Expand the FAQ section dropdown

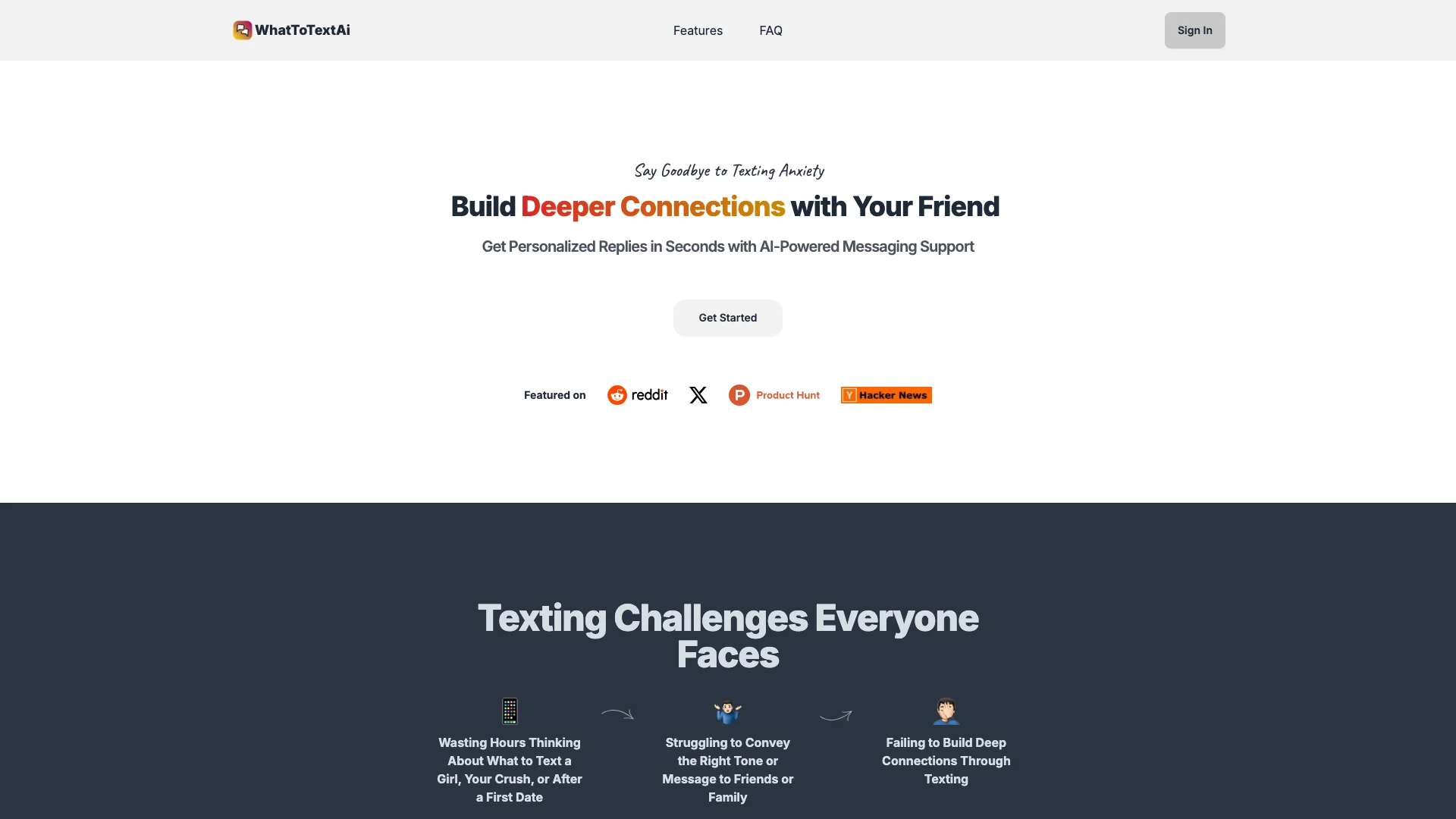coord(770,29)
